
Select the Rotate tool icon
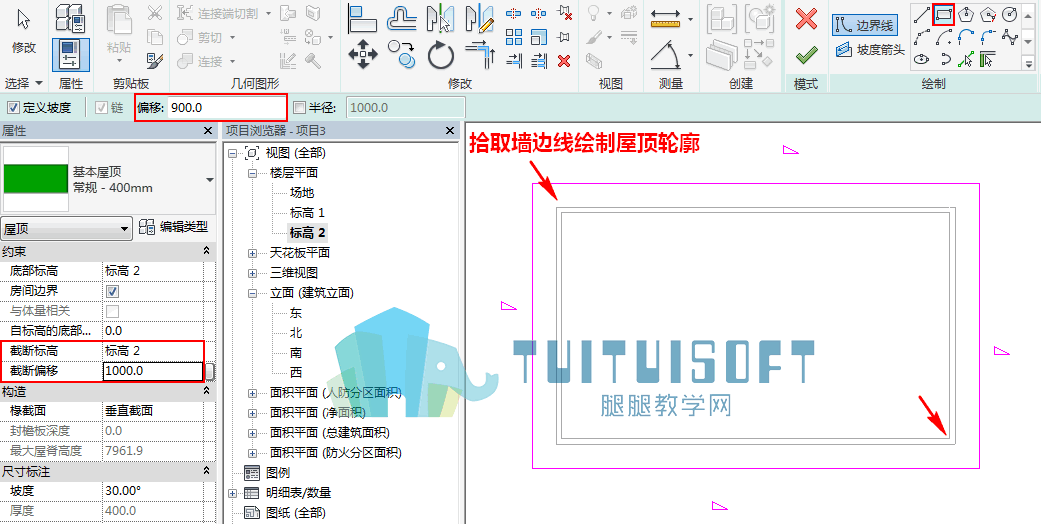[x=440, y=55]
